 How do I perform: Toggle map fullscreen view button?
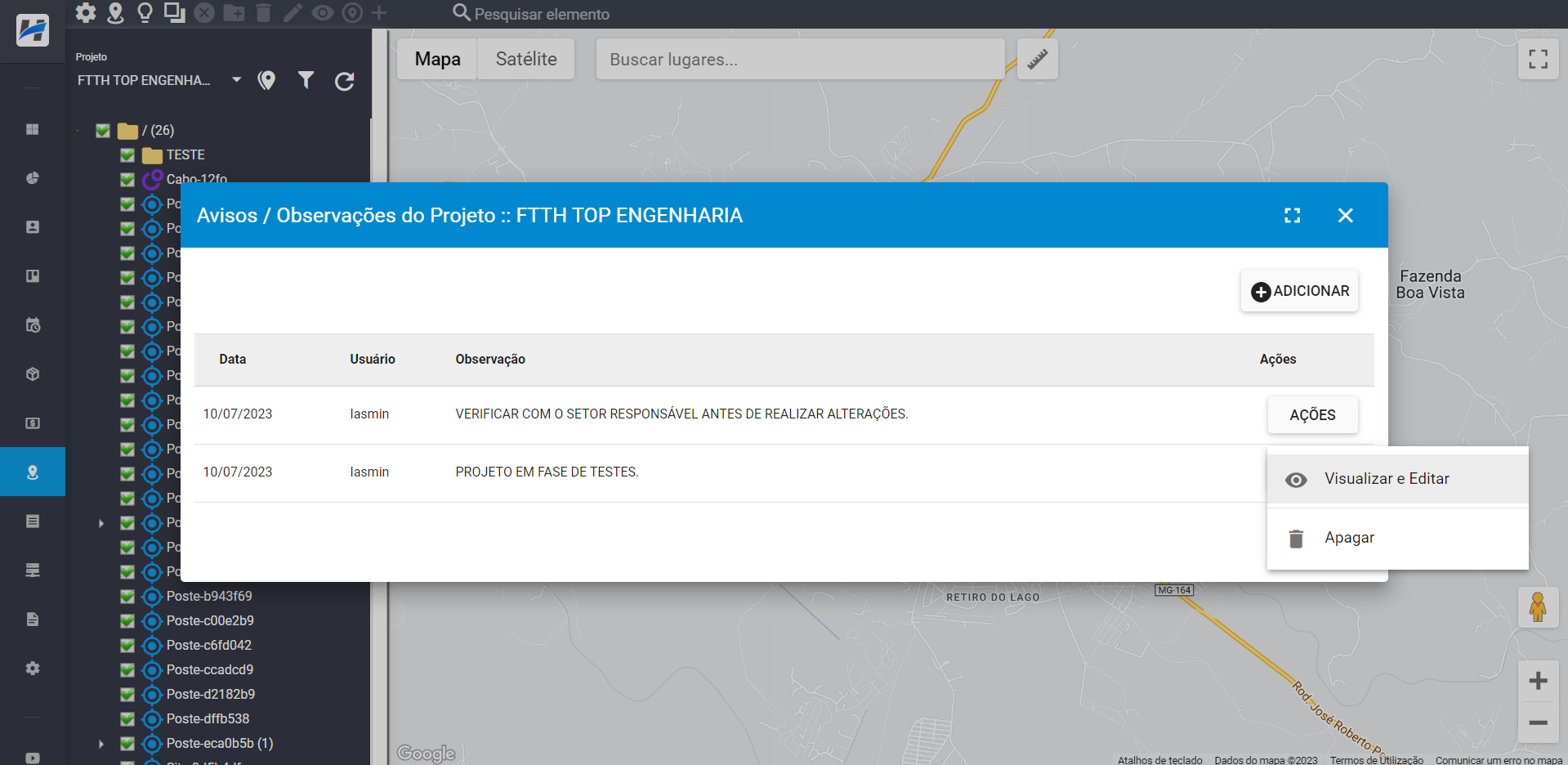[x=1539, y=59]
